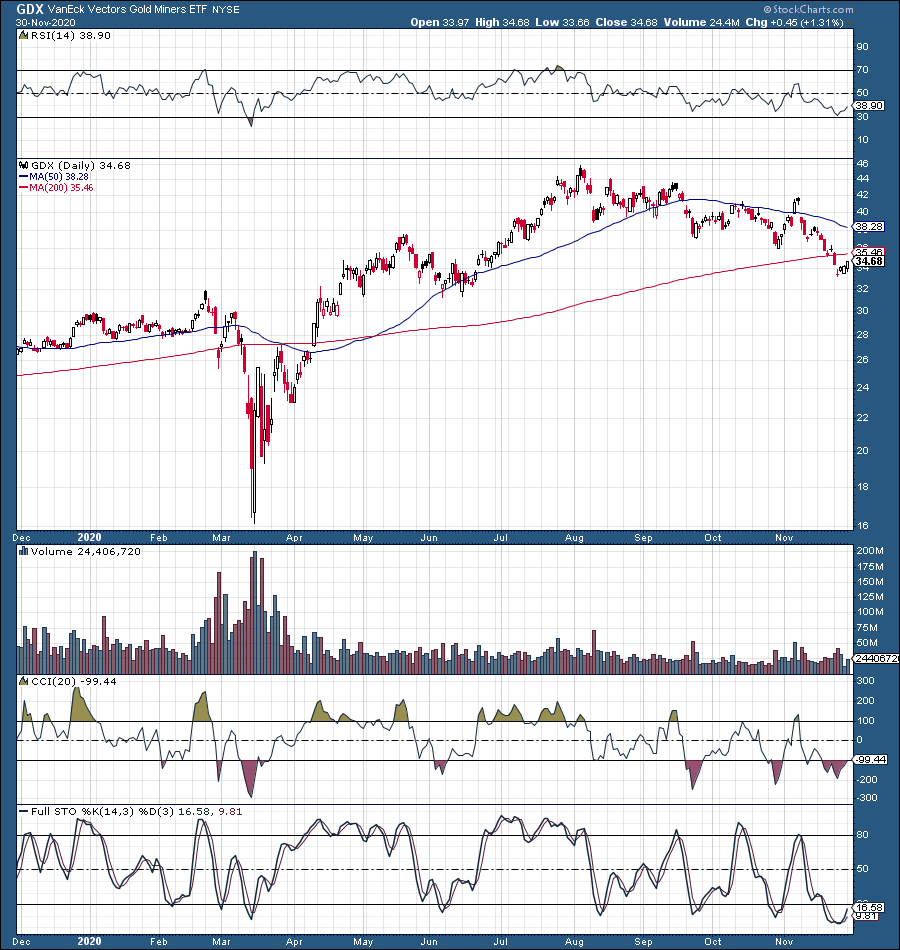Click the Volume 24.4M header value
900x950 pixels.
point(701,22)
